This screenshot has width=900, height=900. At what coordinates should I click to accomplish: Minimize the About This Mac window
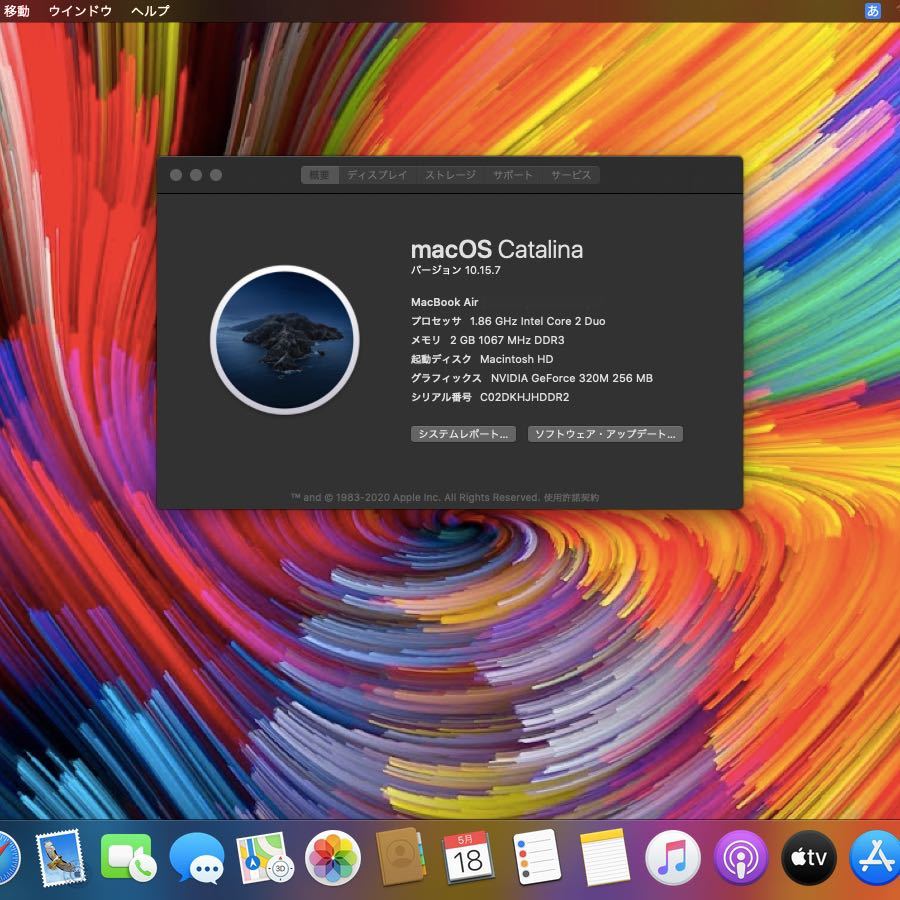click(196, 175)
